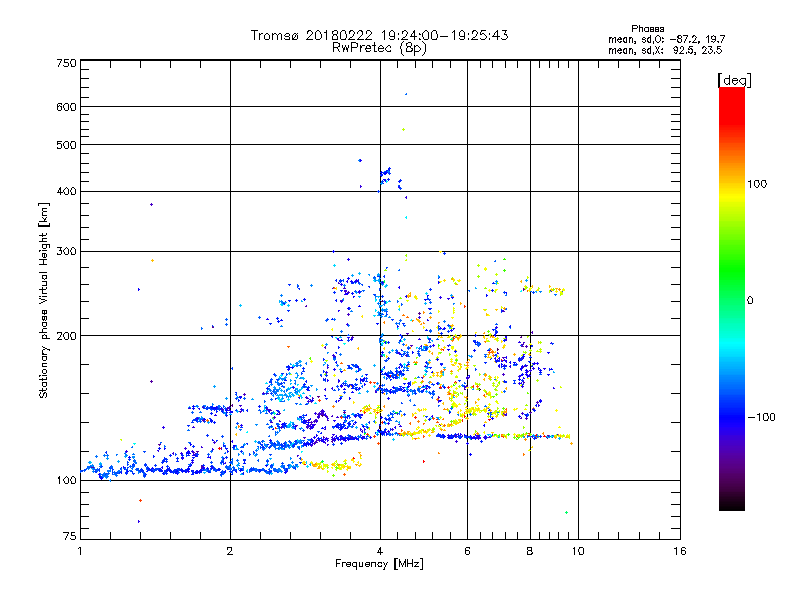Click the black bottom of the phase colorbar

tap(732, 503)
